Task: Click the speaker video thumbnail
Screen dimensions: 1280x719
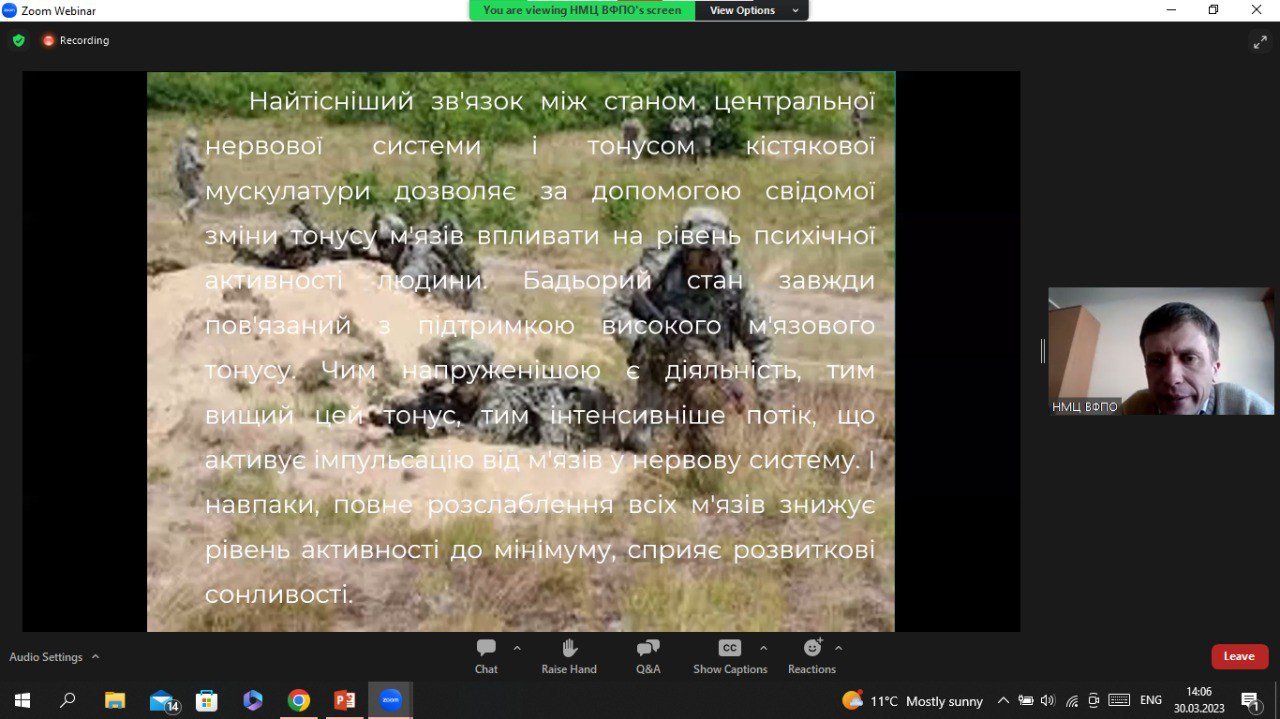Action: coord(1161,351)
